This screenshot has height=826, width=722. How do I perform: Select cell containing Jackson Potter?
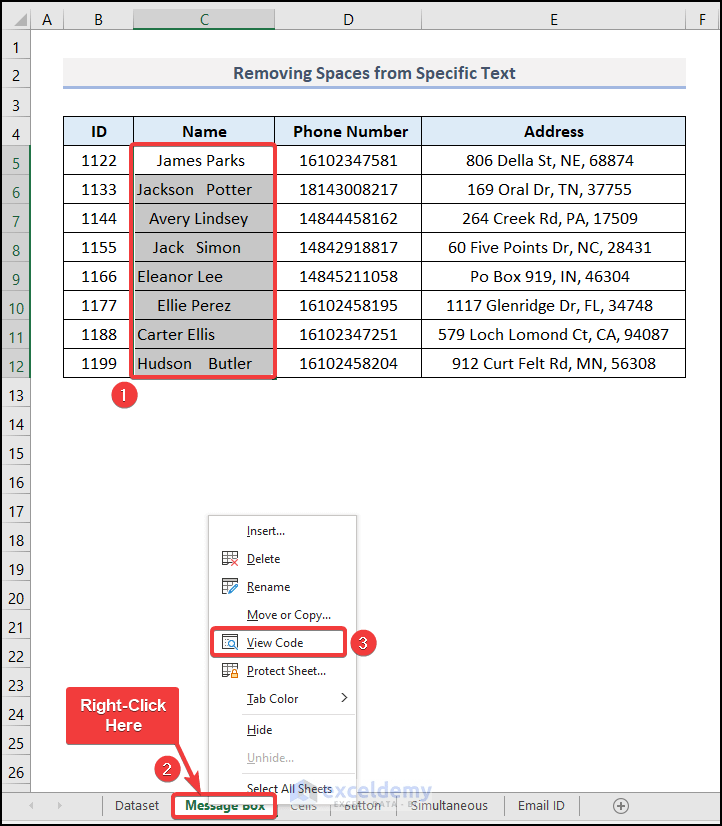pos(204,189)
